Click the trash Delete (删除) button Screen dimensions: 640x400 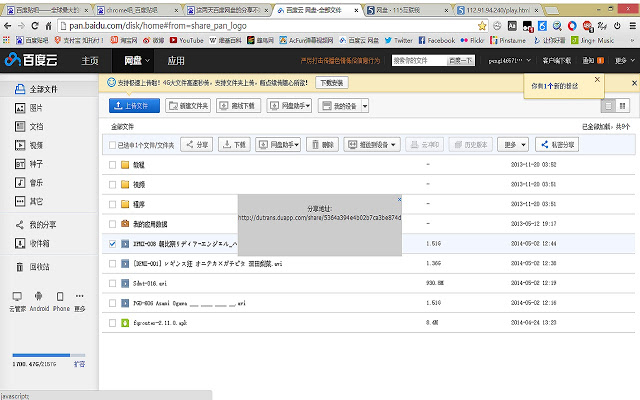pyautogui.click(x=322, y=144)
